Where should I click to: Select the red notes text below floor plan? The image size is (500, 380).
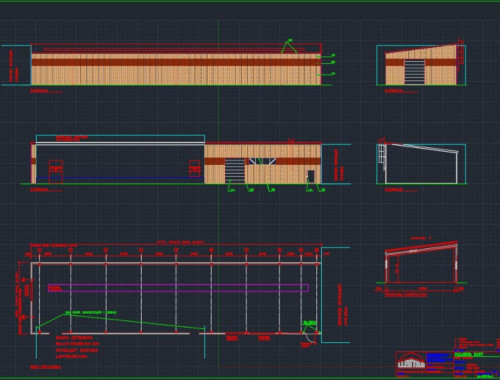pos(77,347)
